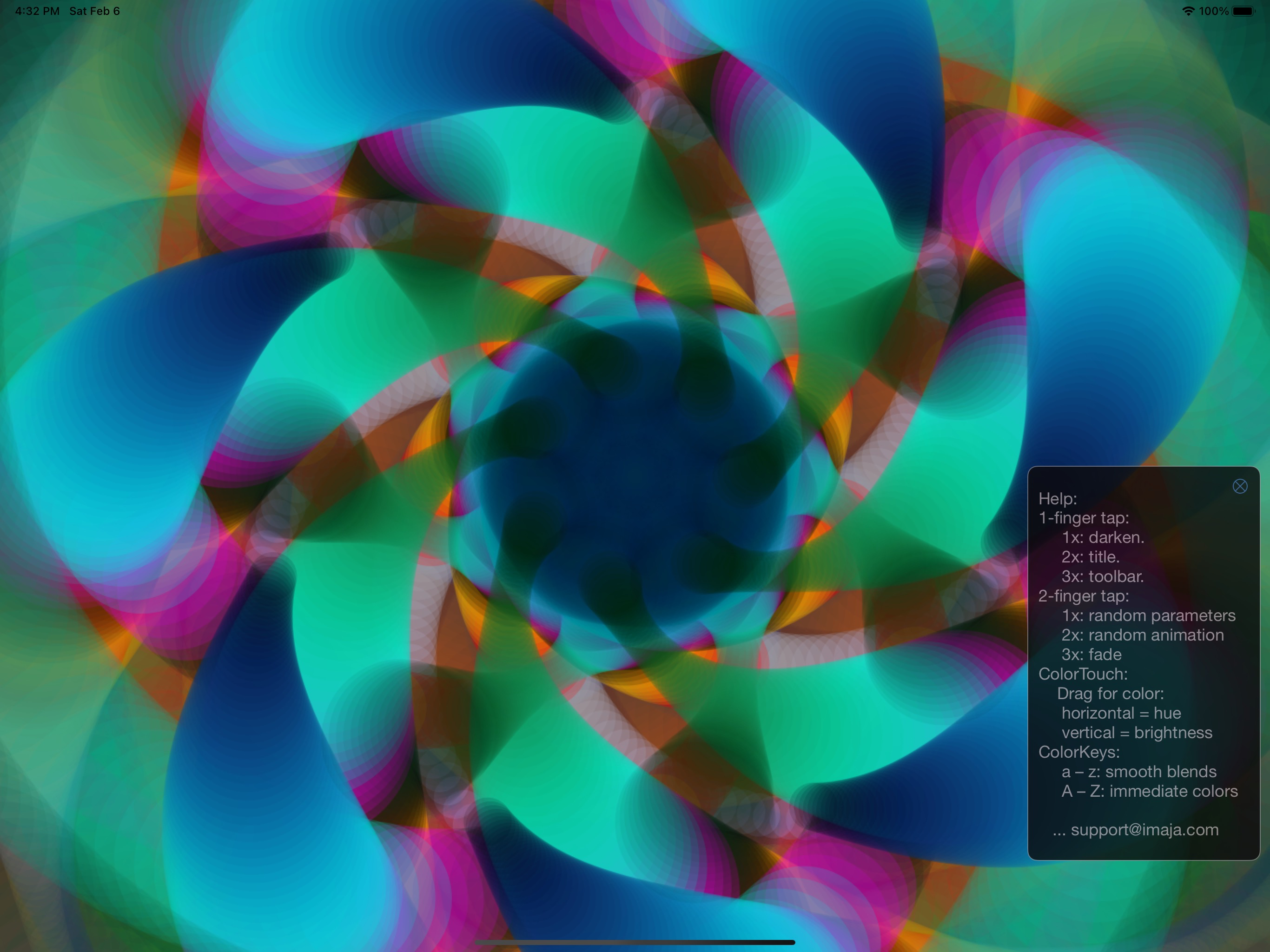Click the '3x: fade' help line

pyautogui.click(x=1091, y=654)
